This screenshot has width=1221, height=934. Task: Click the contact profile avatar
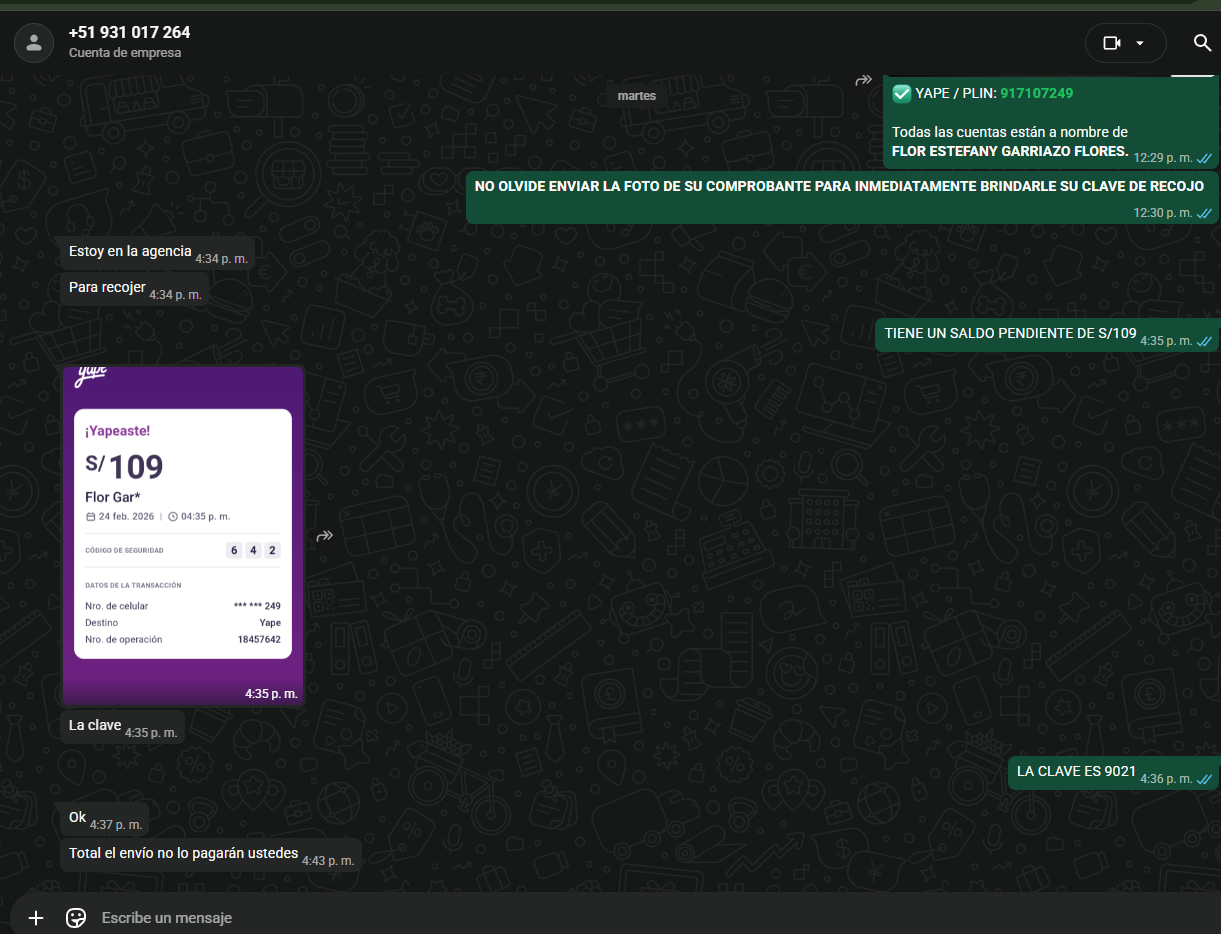pyautogui.click(x=34, y=43)
